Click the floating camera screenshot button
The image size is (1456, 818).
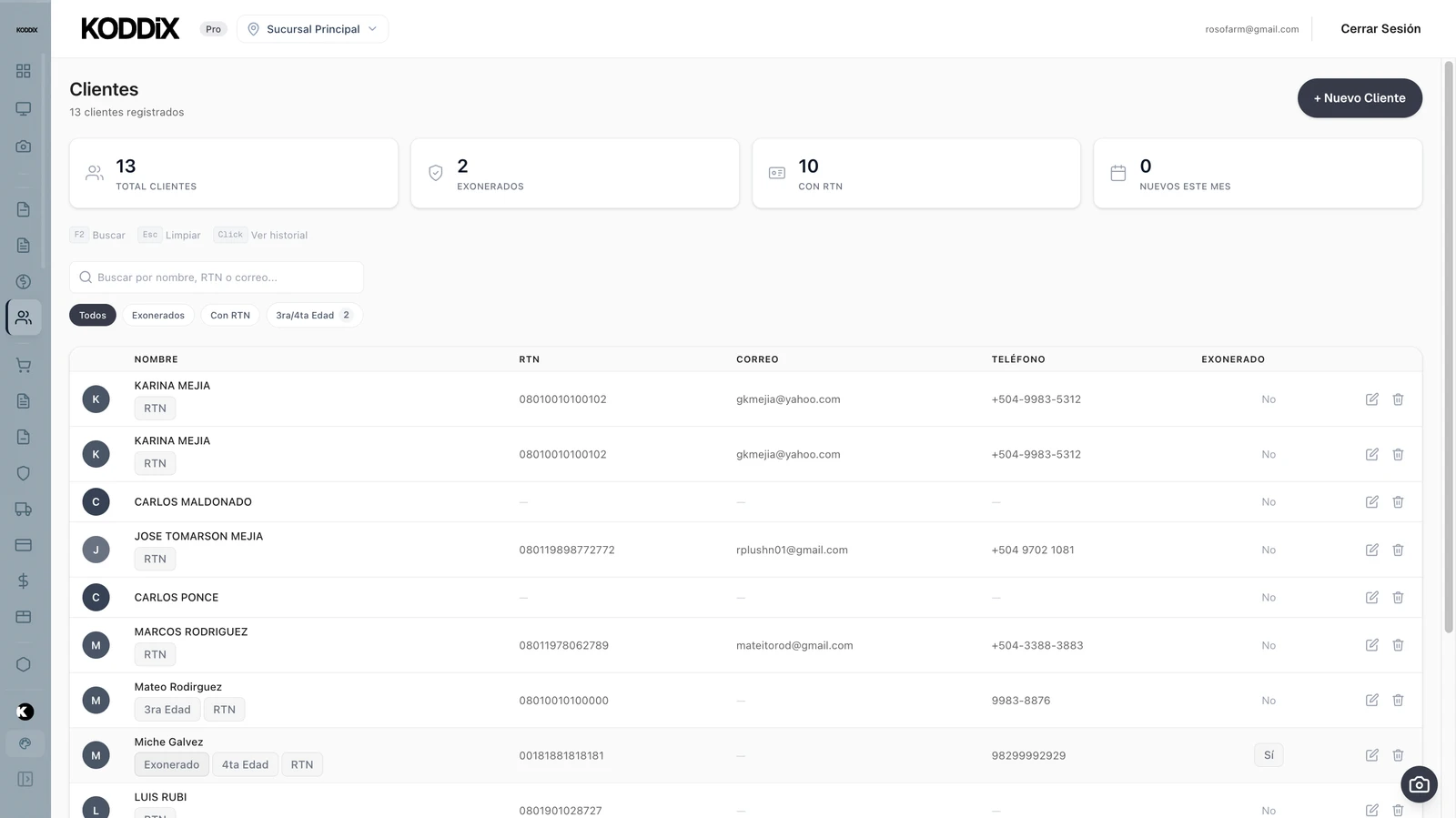point(1419,784)
